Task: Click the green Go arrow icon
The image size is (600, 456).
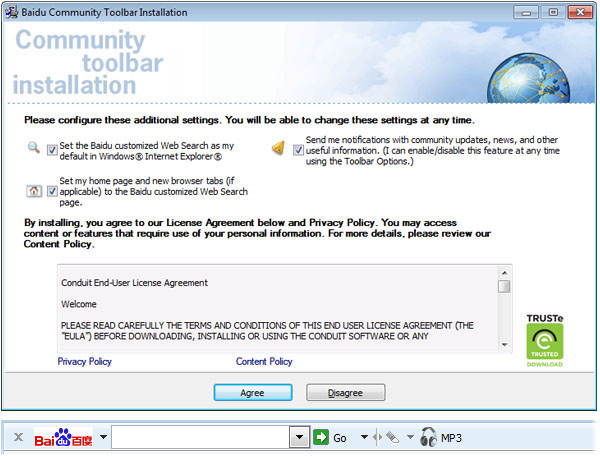Action: (x=321, y=437)
